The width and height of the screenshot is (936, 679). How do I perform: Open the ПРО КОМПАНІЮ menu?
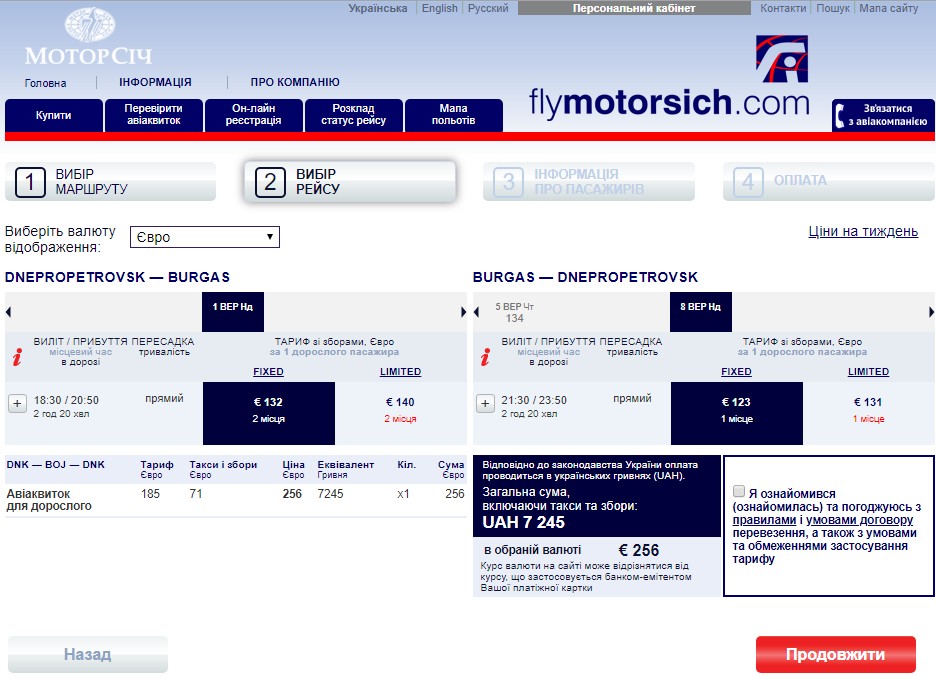point(295,82)
